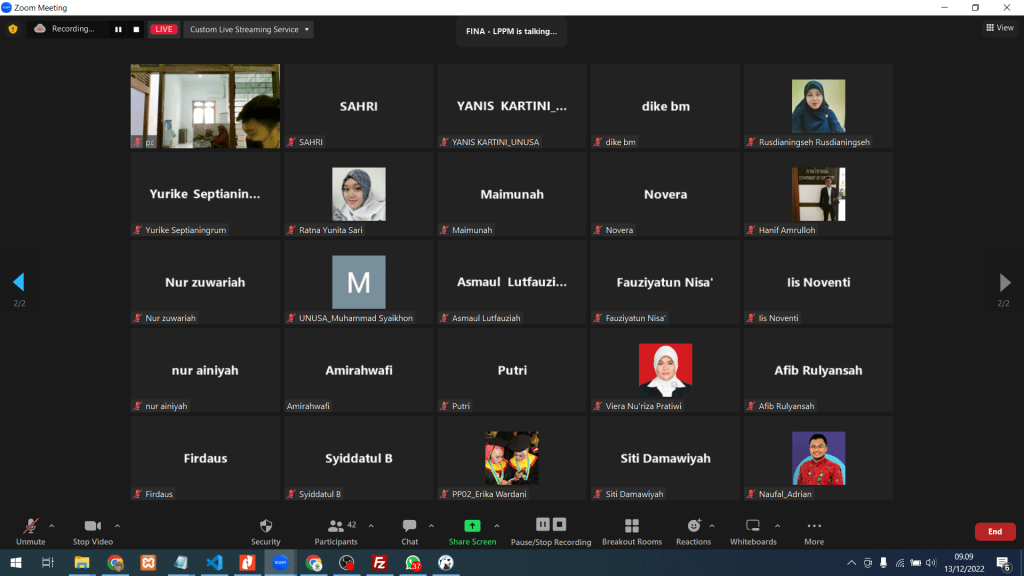
Task: Click the encryption shield icon top-left
Action: pyautogui.click(x=13, y=29)
